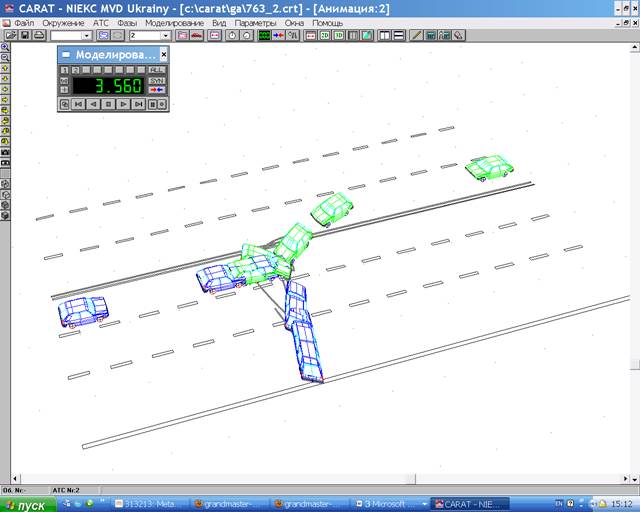Click the print icon in main toolbar

click(39, 35)
